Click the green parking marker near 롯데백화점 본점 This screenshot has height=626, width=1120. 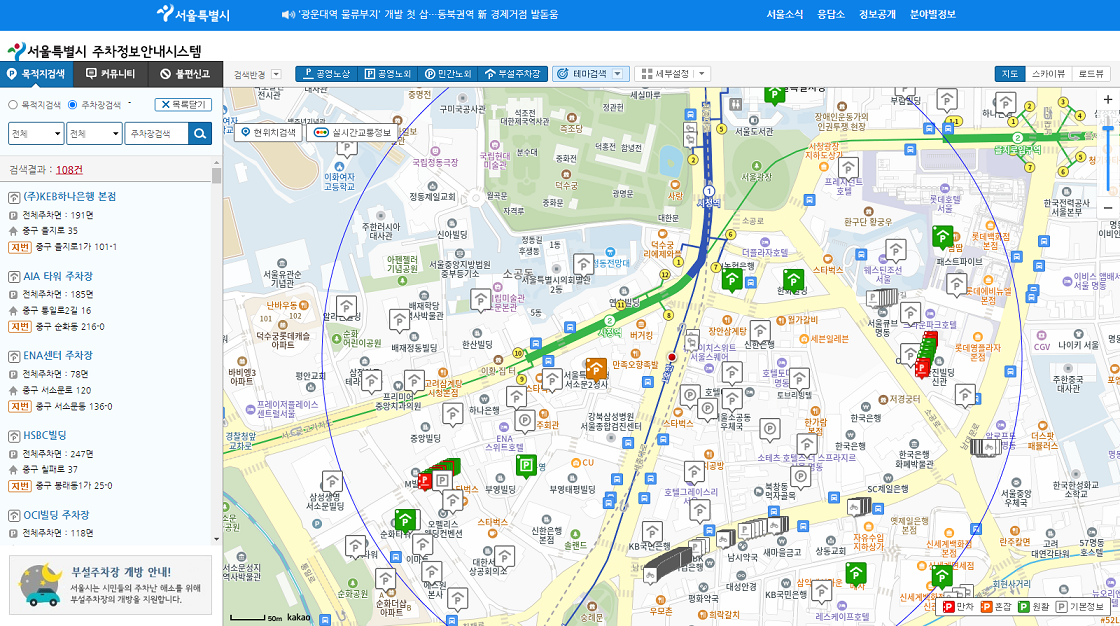943,236
